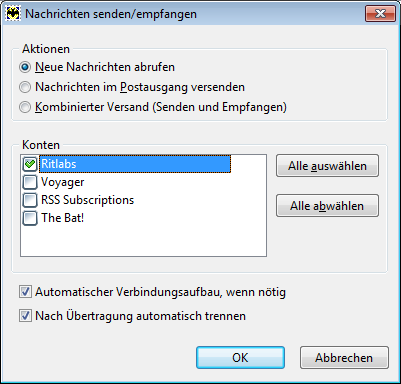Viewport: 401px width, 384px height.
Task: Click Alle abwählen button
Action: [327, 206]
